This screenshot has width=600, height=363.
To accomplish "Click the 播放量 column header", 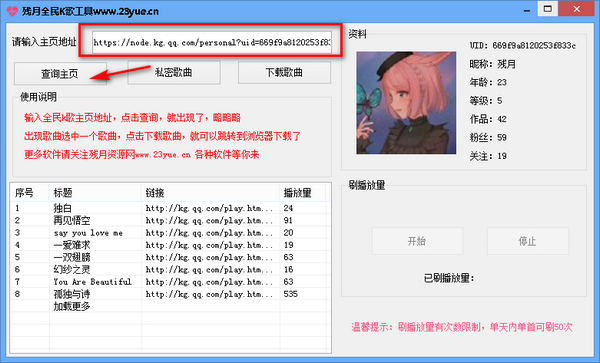I will (302, 193).
